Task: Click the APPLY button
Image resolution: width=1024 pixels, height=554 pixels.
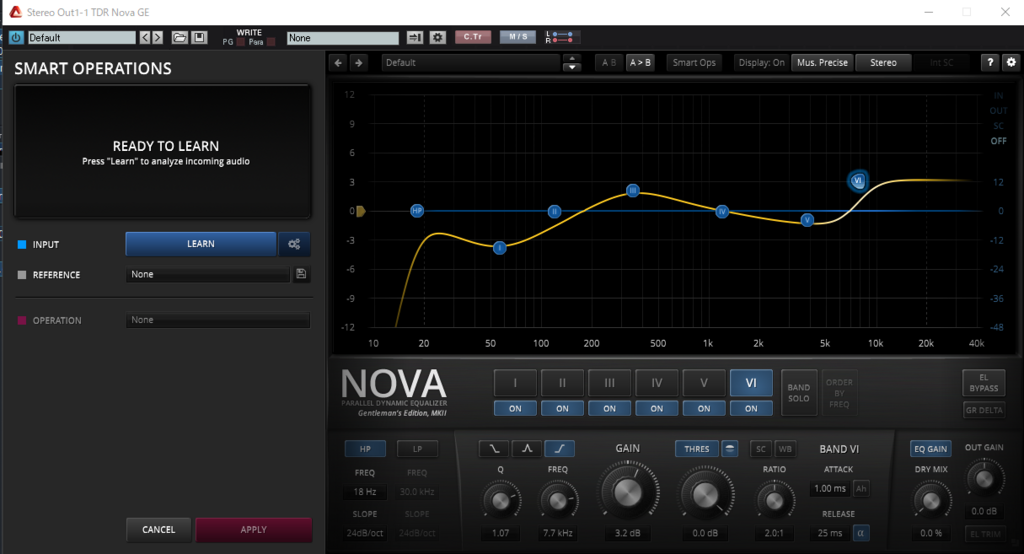Action: tap(253, 530)
